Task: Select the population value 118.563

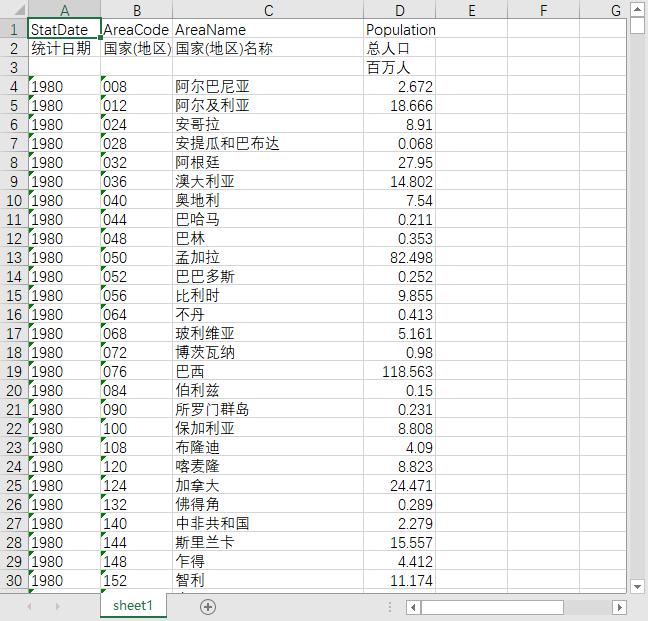Action: point(400,371)
